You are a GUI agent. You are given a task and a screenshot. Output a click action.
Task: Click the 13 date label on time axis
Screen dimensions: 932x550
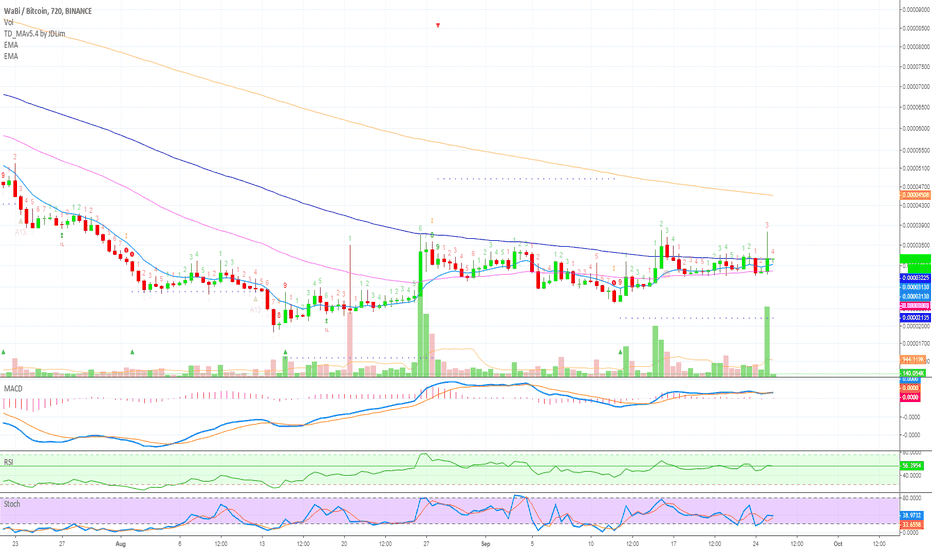coord(262,543)
